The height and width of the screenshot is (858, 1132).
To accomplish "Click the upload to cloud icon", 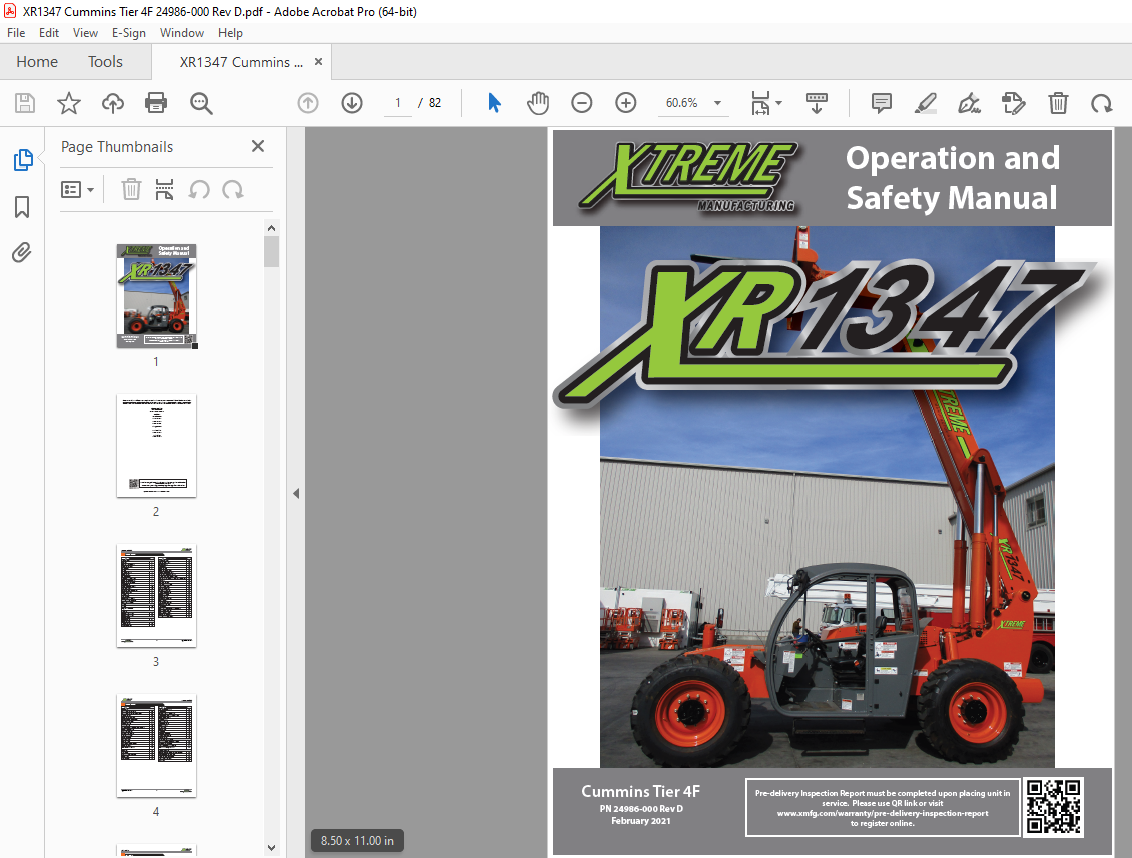I will tap(113, 103).
